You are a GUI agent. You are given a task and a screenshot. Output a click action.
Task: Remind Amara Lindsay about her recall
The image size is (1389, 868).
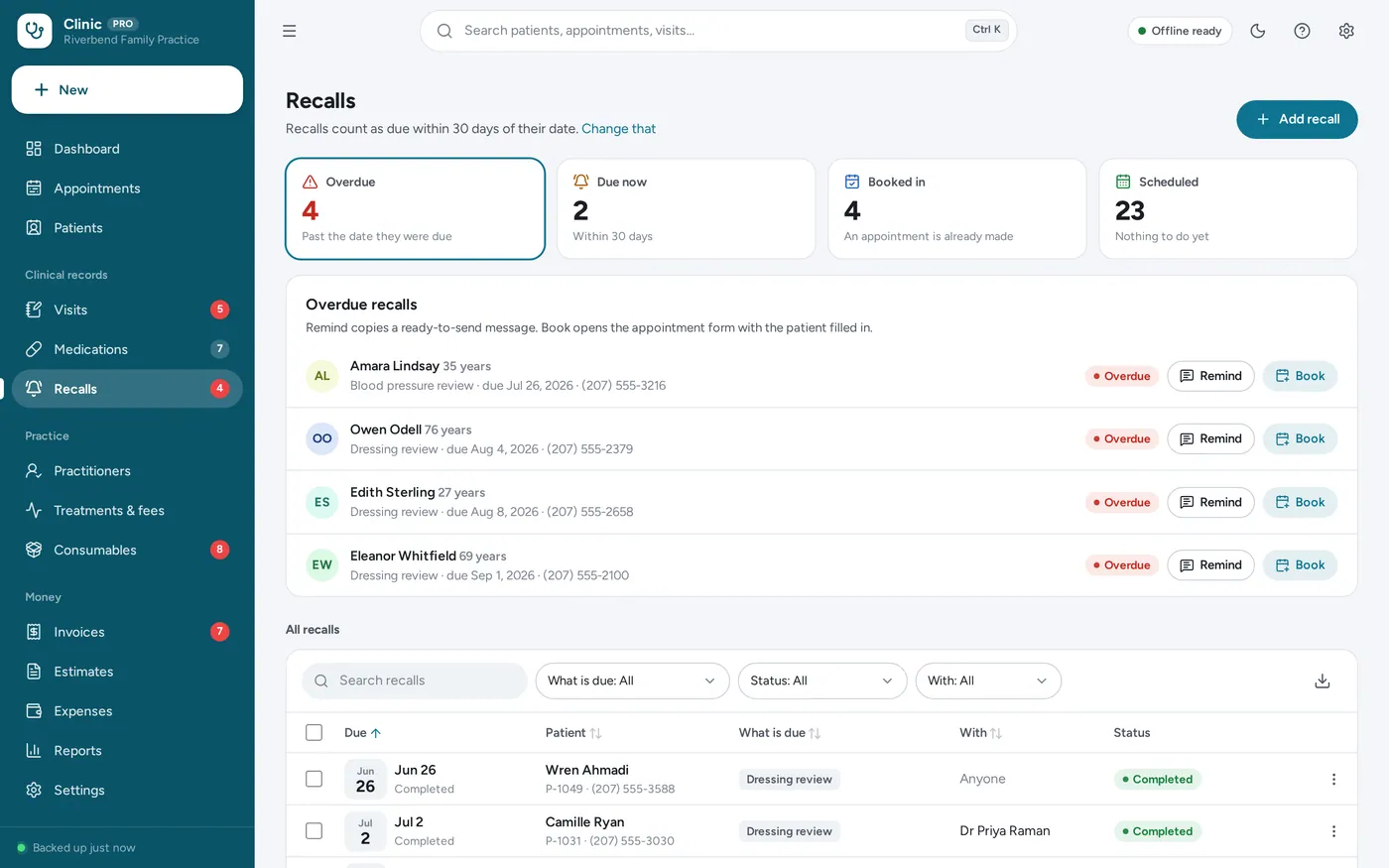[x=1210, y=376]
